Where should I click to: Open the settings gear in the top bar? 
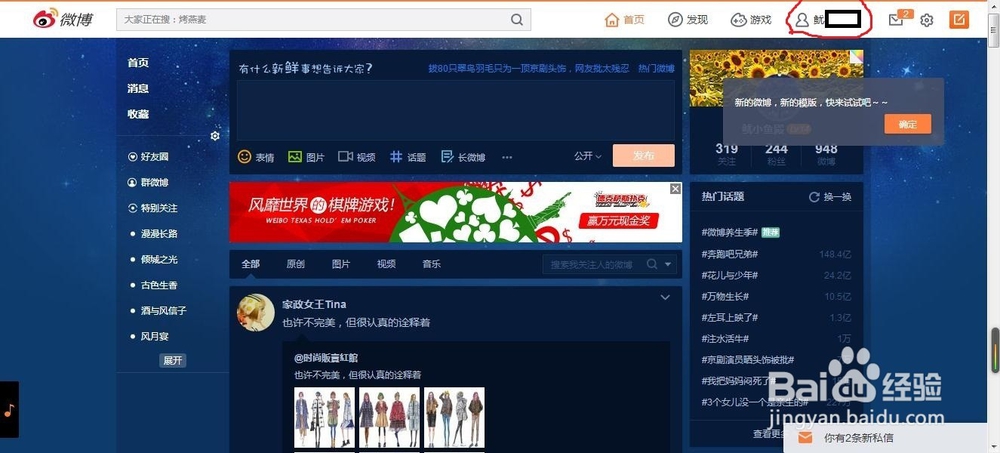927,20
